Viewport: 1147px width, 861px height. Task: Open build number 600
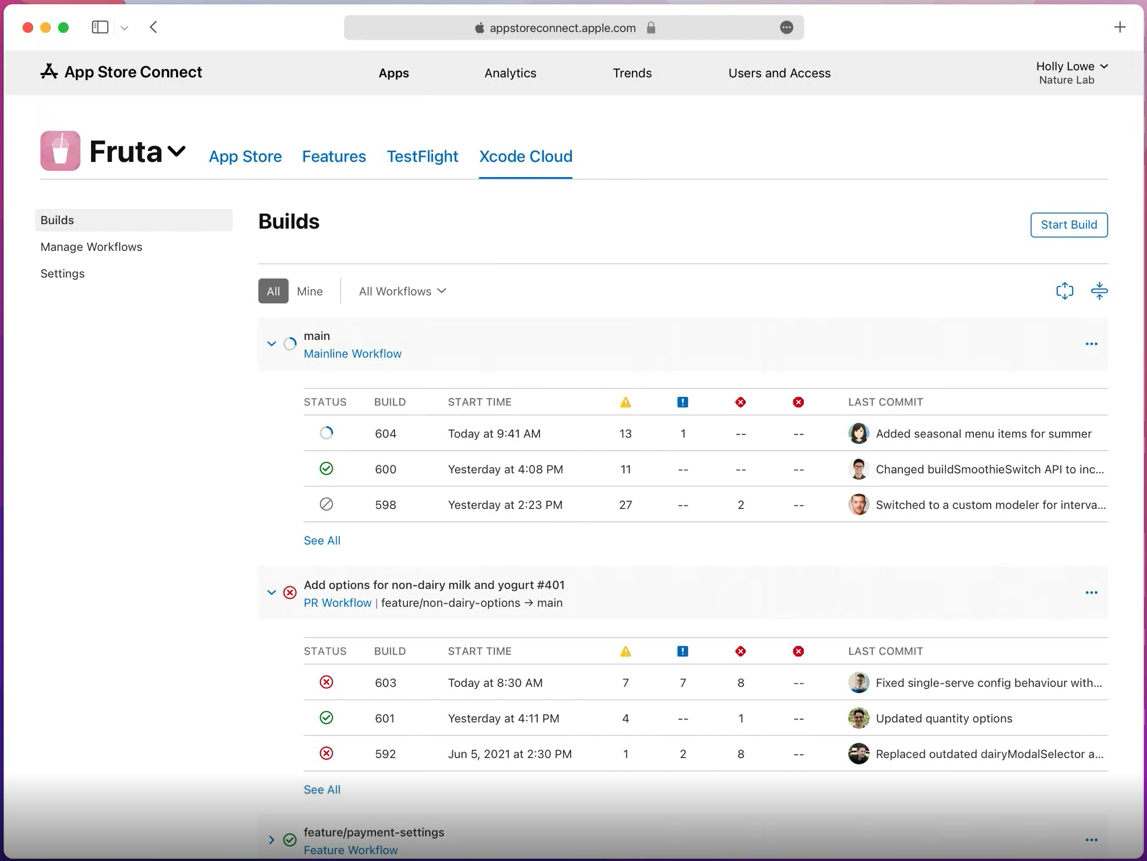pyautogui.click(x=386, y=469)
